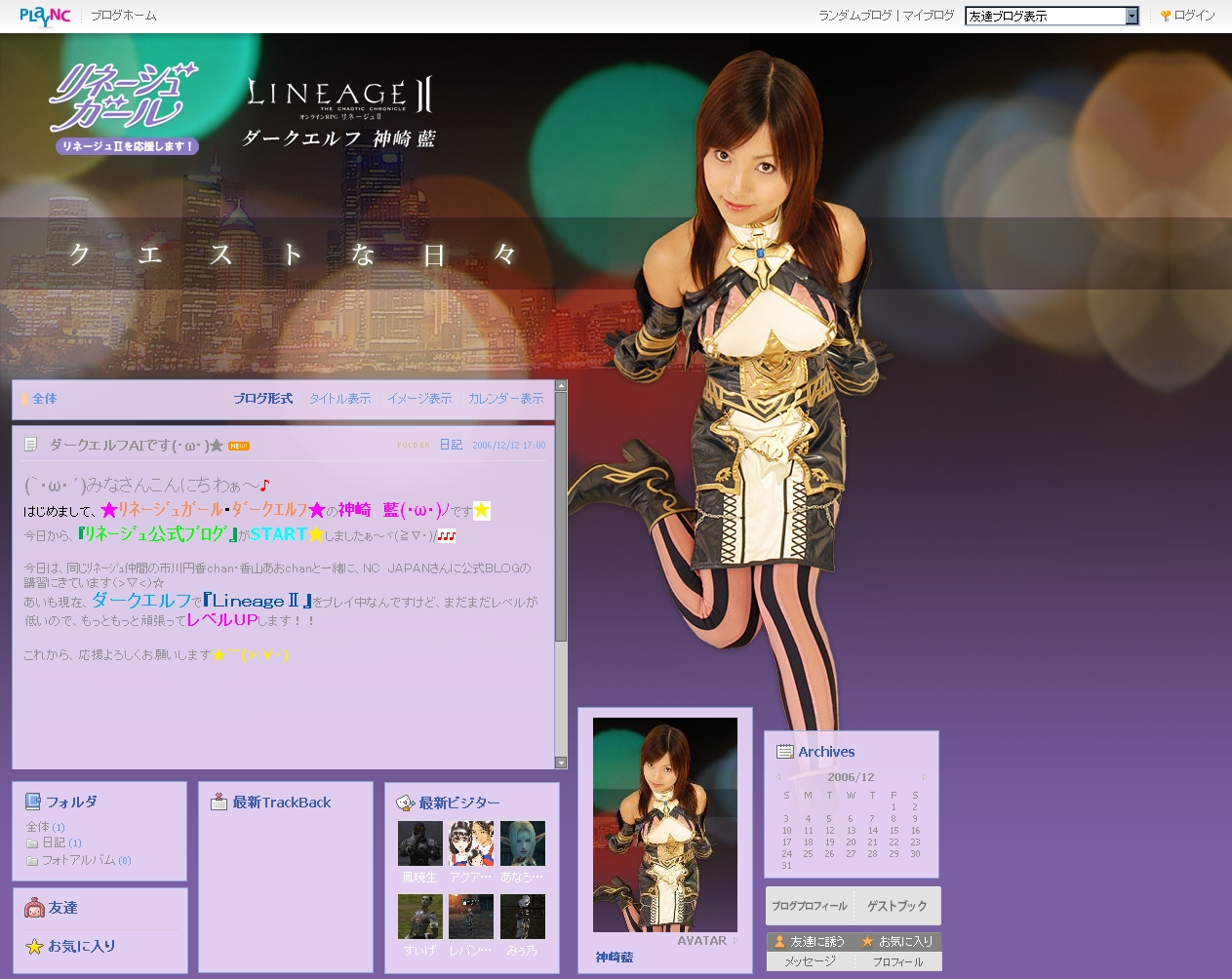The height and width of the screenshot is (979, 1232).
Task: Select day 31 in Archives calendar
Action: click(x=786, y=866)
